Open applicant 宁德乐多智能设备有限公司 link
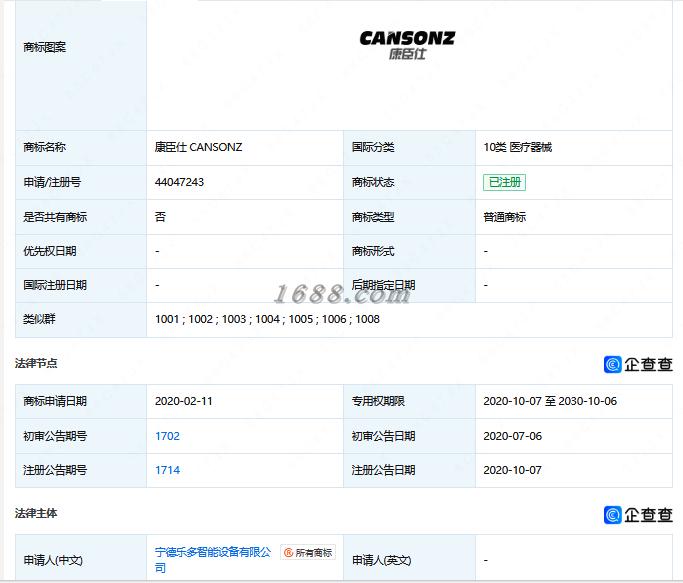 (213, 560)
